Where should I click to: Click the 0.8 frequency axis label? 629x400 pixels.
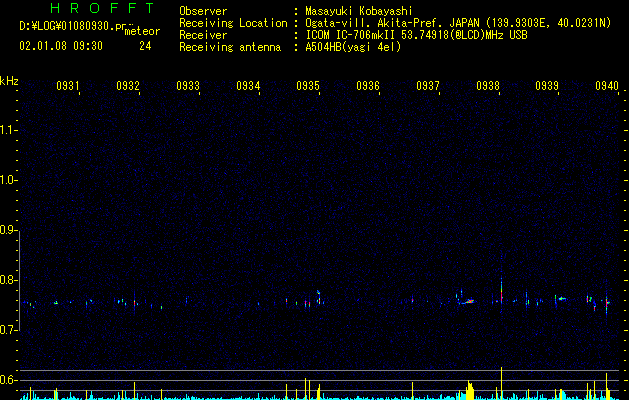click(8, 280)
